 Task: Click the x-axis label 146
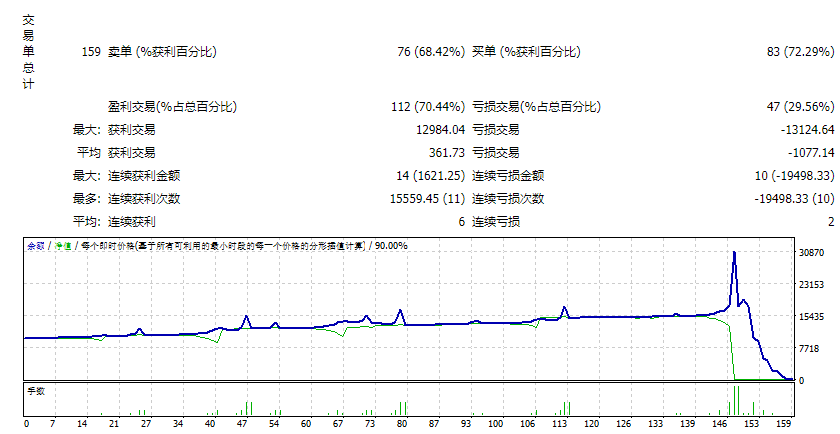click(719, 424)
